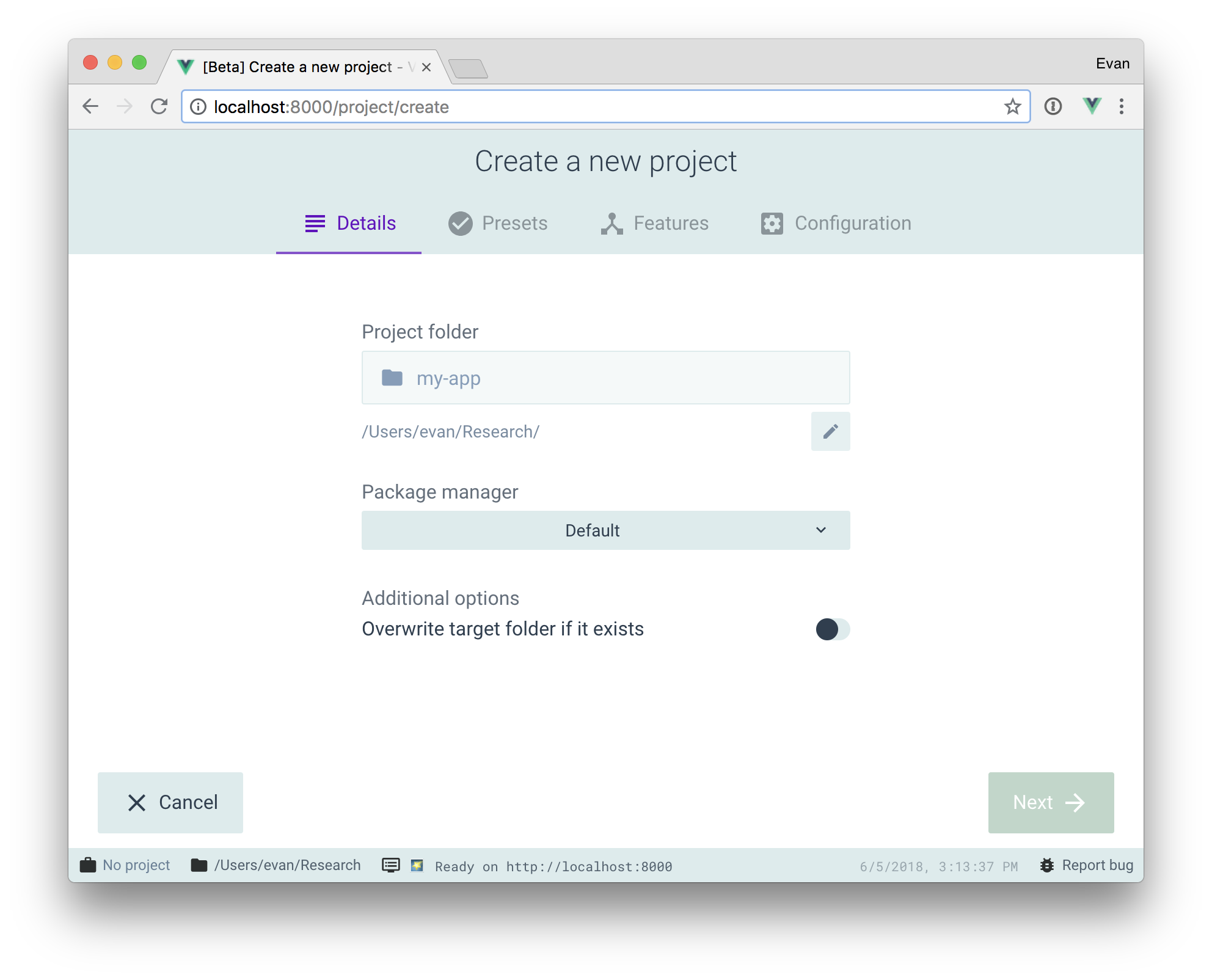Click the Next button
1212x980 pixels.
point(1050,801)
